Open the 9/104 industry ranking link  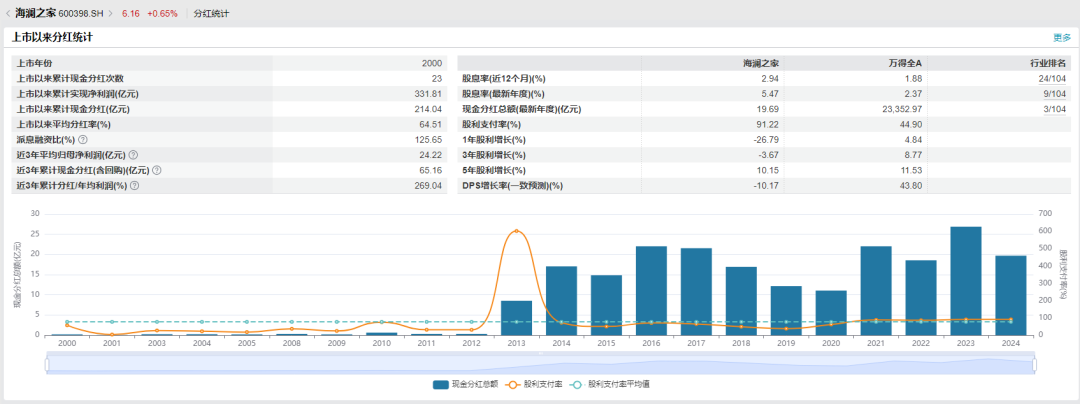tap(1054, 93)
